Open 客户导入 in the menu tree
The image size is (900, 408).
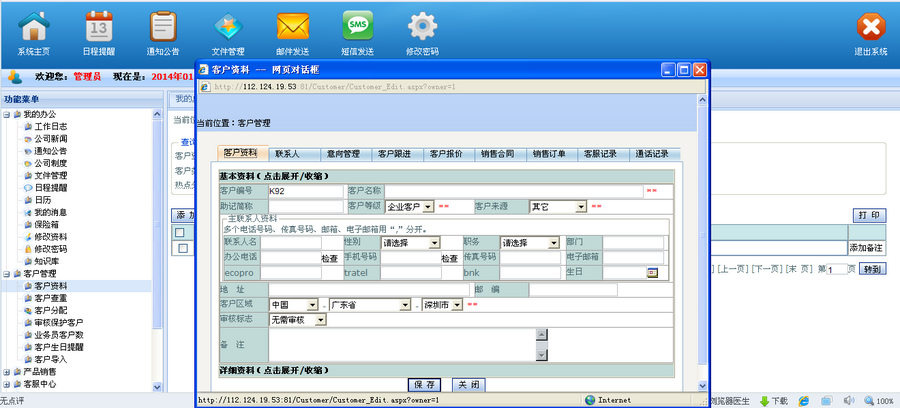[51, 359]
